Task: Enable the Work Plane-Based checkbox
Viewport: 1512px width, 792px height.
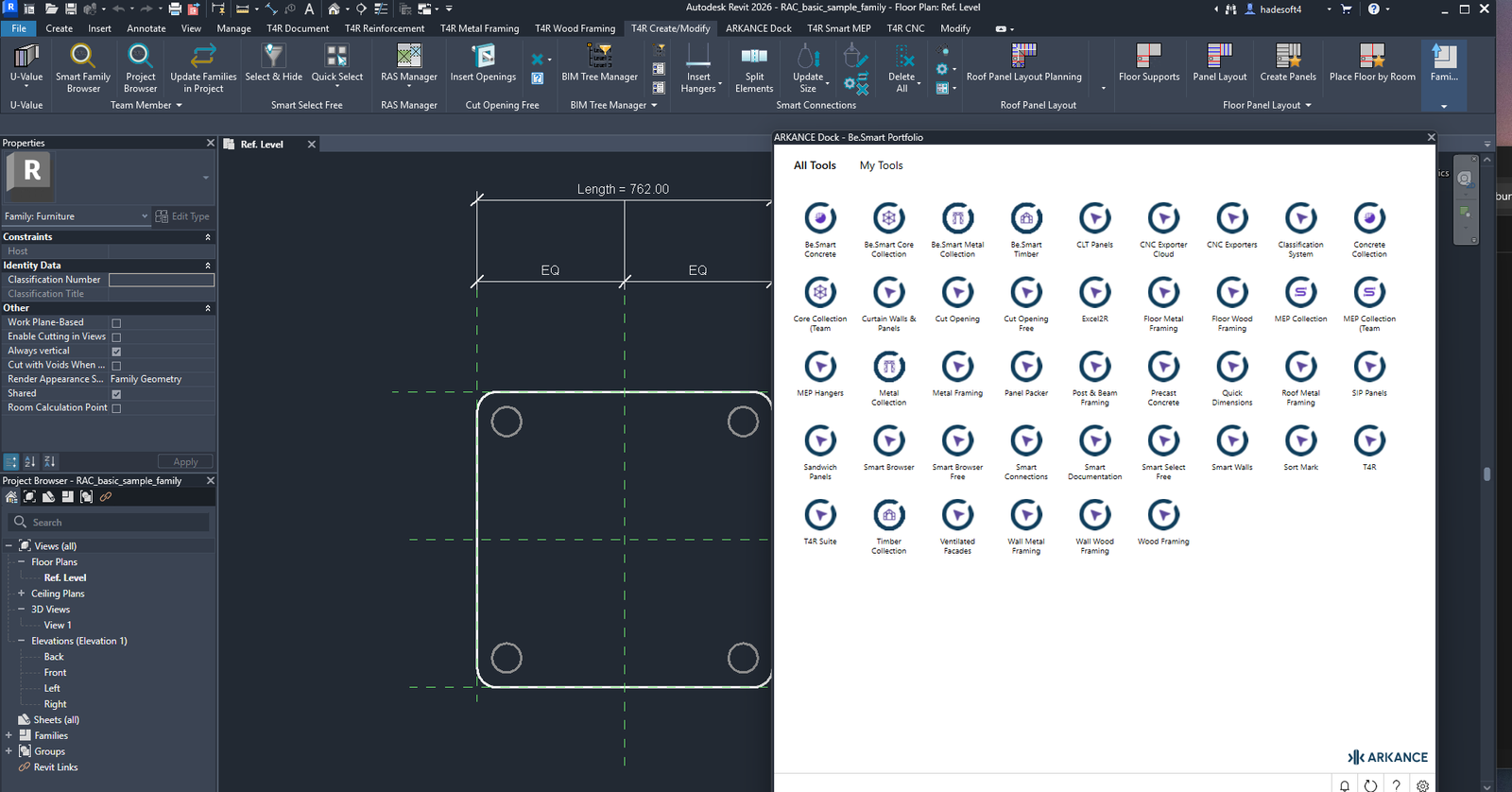Action: (116, 323)
